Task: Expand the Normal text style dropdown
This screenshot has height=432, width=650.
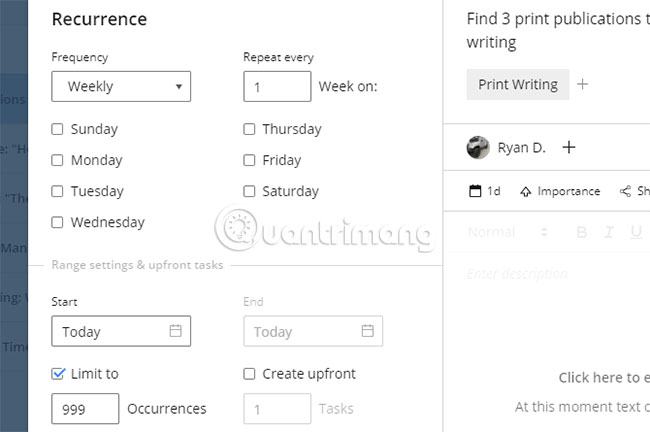Action: [x=508, y=232]
